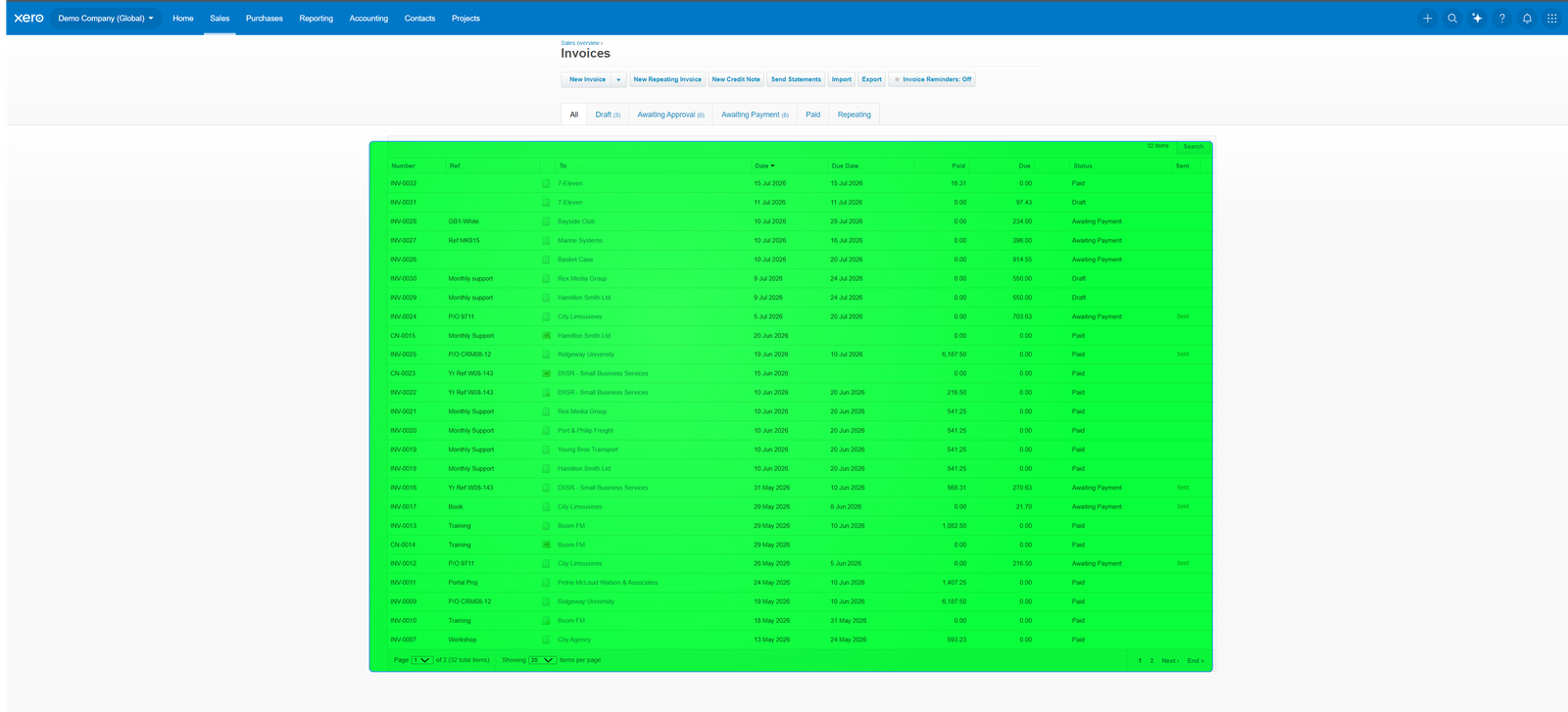Switch to the Draft tab

pyautogui.click(x=608, y=115)
